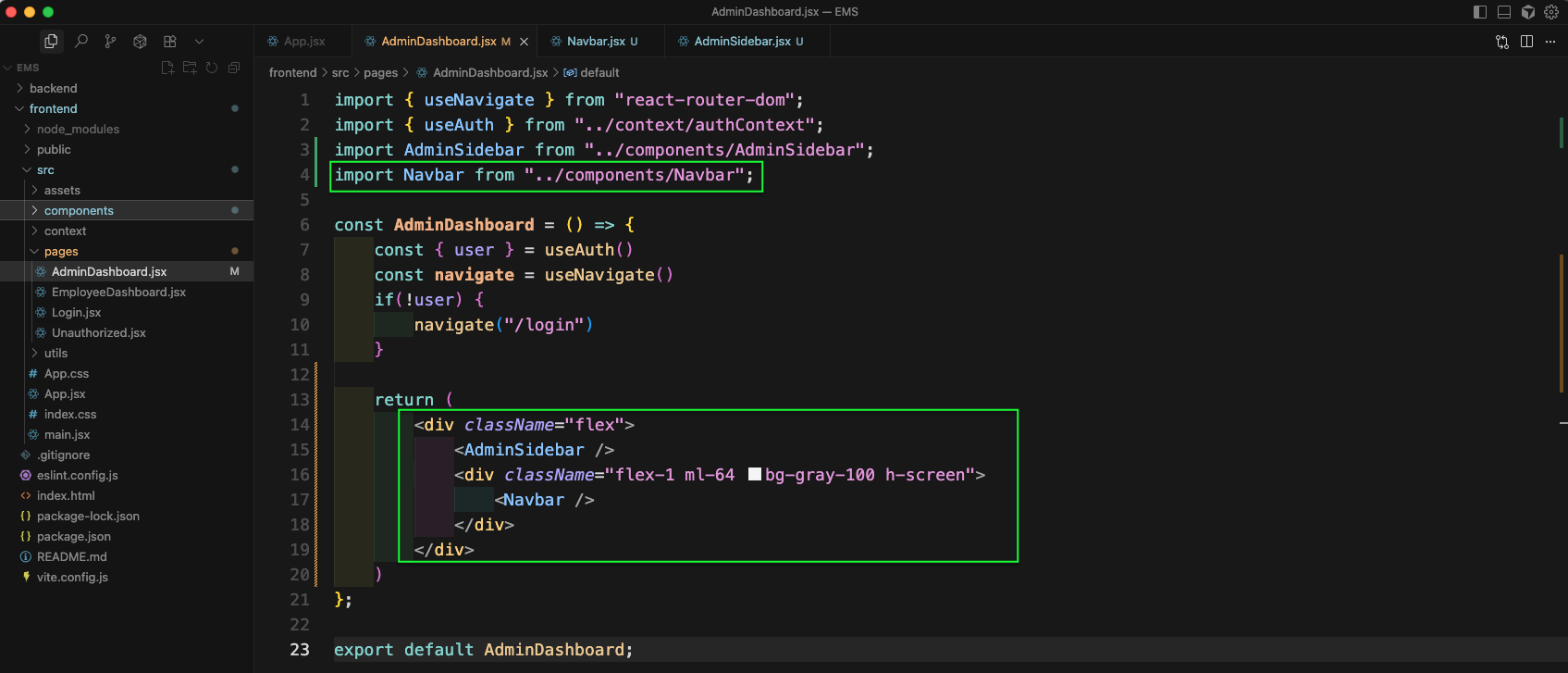Open the Extensions view icon
The image size is (1568, 673).
tap(170, 41)
